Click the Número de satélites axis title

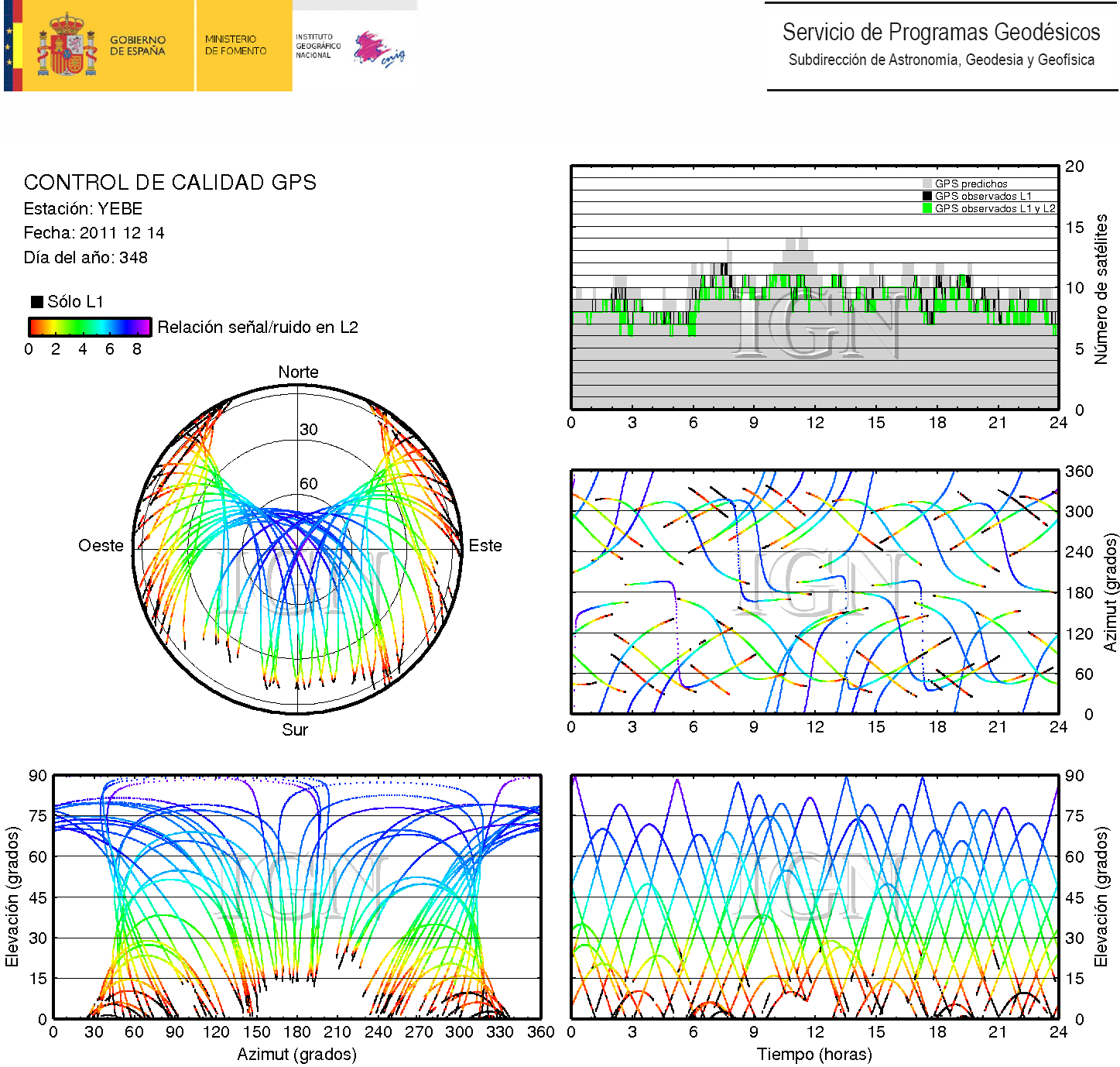1101,289
